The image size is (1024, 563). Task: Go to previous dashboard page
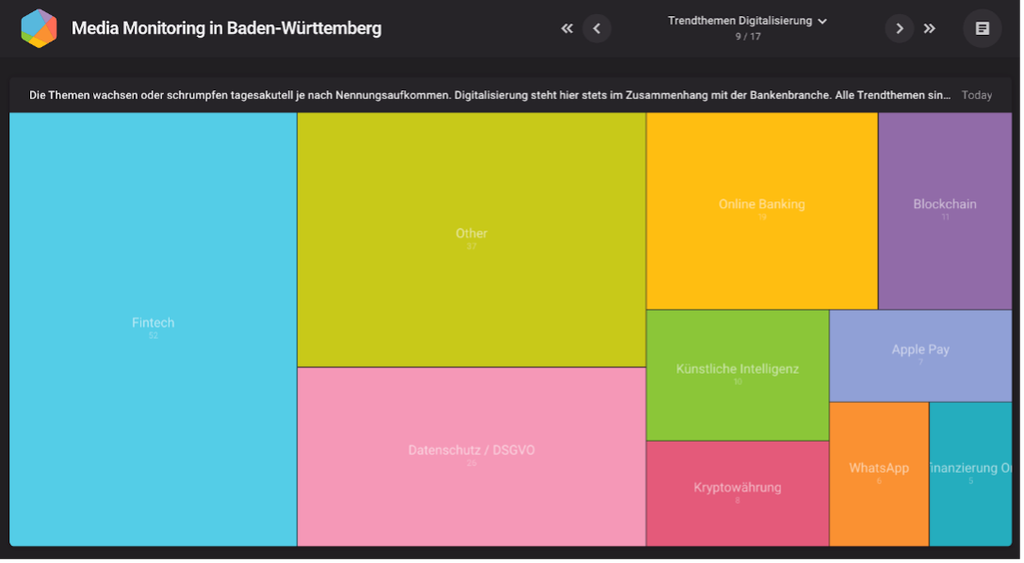click(x=596, y=28)
